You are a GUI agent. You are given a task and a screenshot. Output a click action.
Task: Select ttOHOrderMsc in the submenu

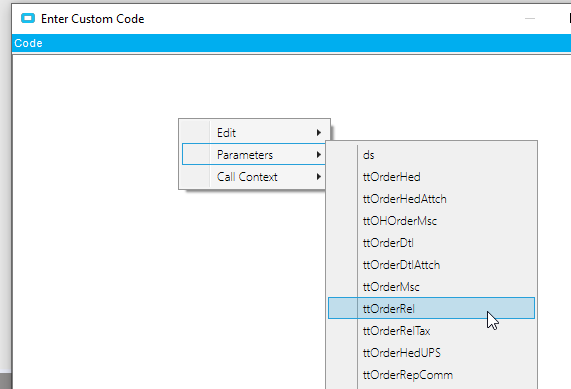(x=432, y=221)
